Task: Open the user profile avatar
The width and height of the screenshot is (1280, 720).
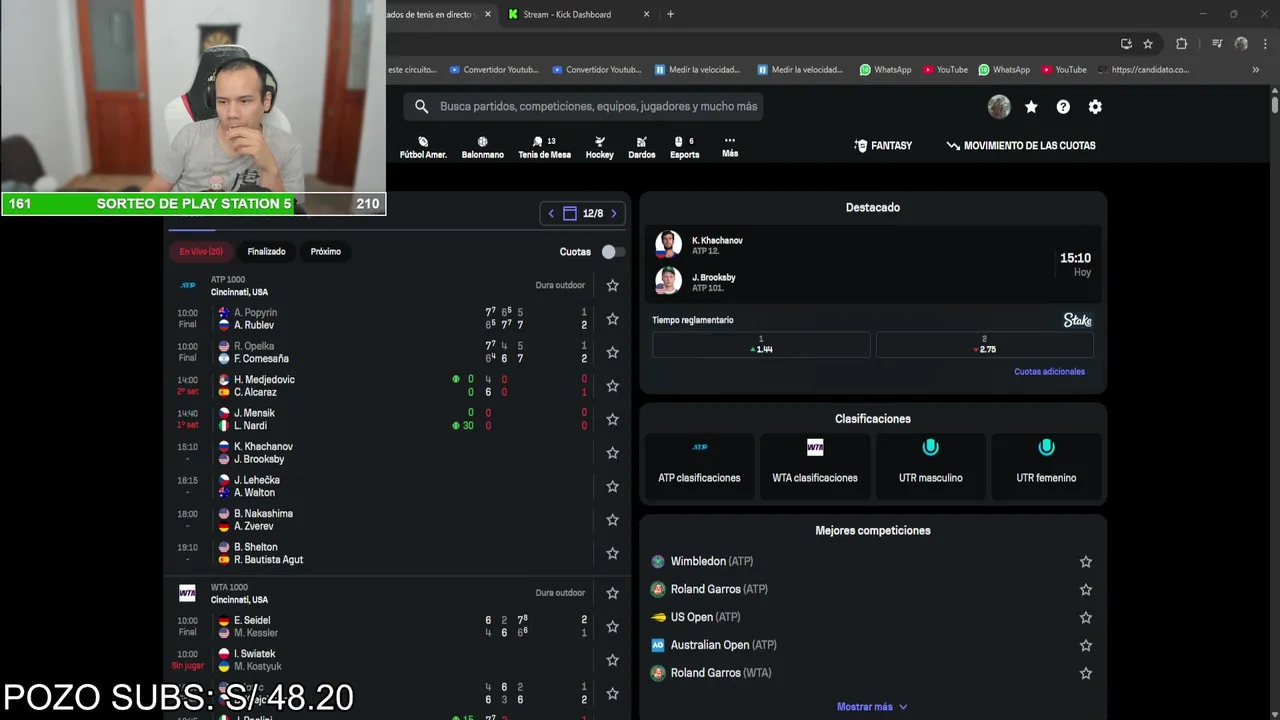Action: [999, 107]
